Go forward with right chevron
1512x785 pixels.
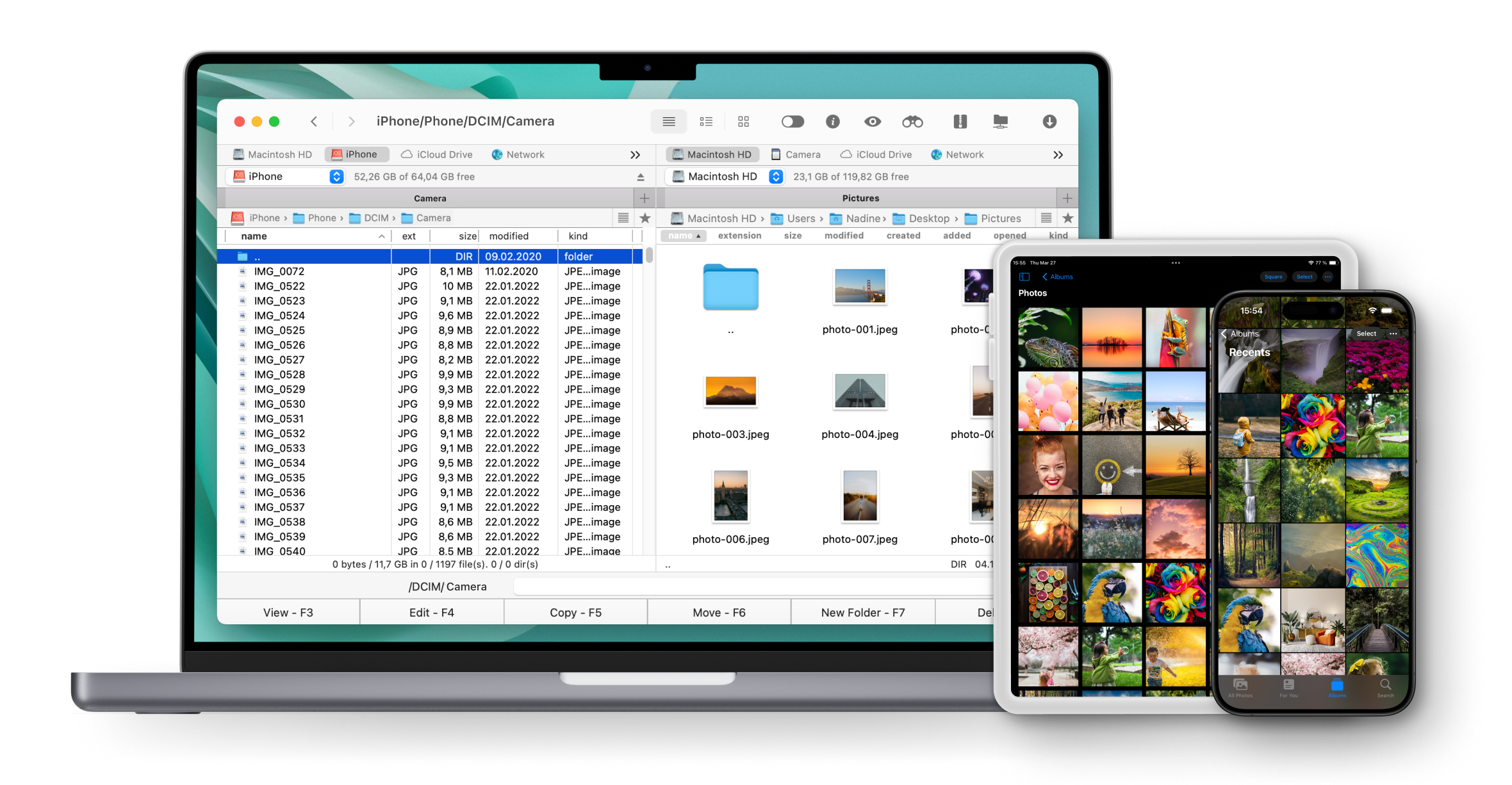[351, 122]
